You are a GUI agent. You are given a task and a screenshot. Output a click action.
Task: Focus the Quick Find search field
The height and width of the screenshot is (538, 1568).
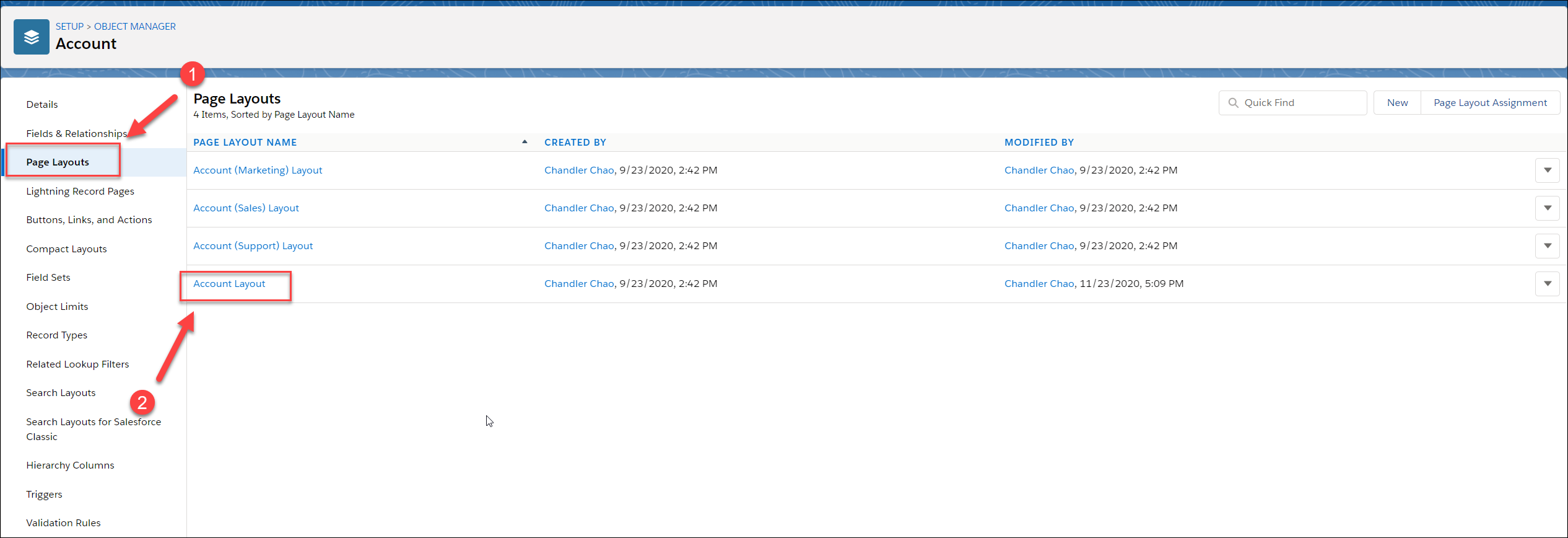coord(1292,103)
